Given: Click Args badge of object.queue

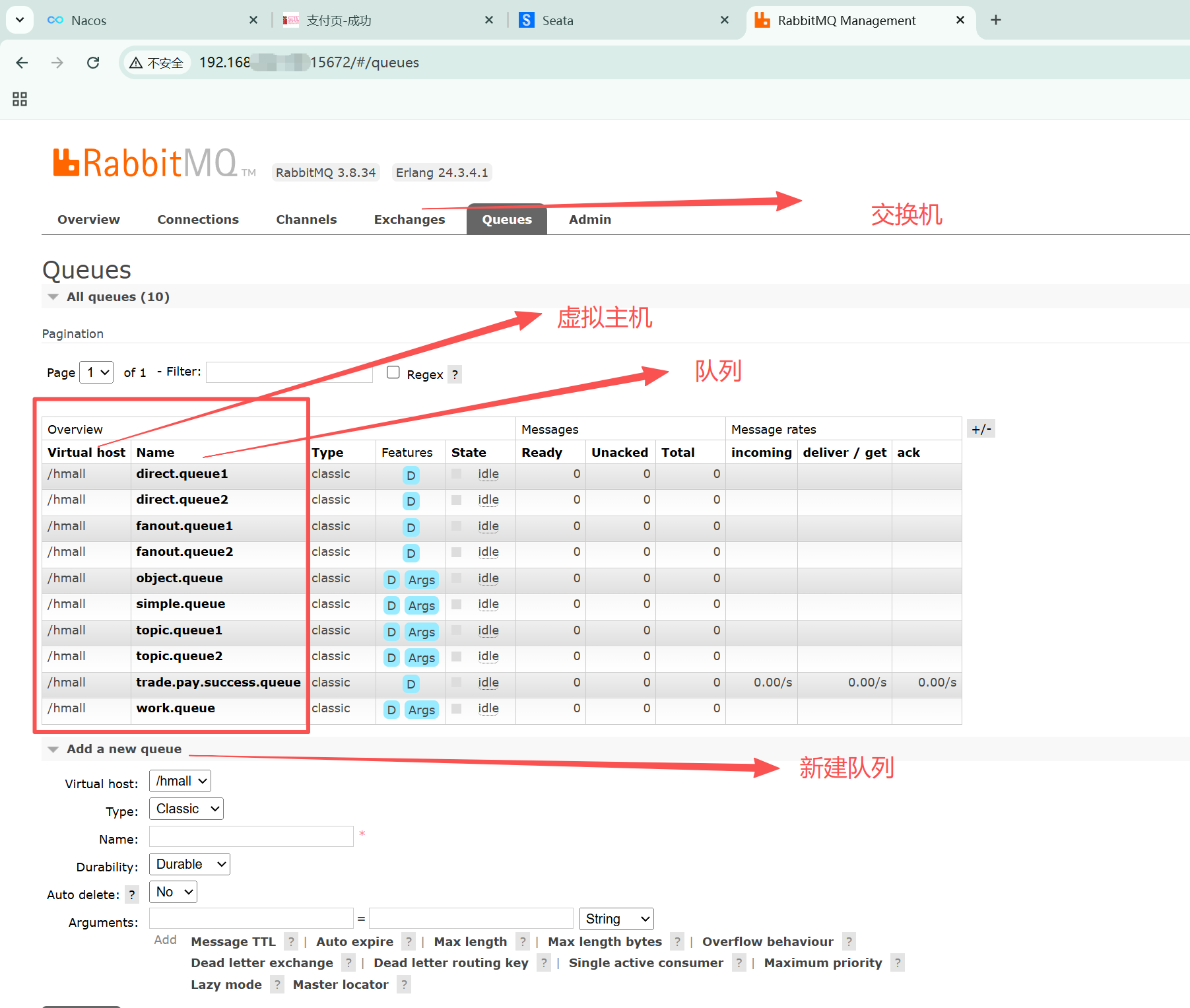Looking at the screenshot, I should pyautogui.click(x=421, y=580).
